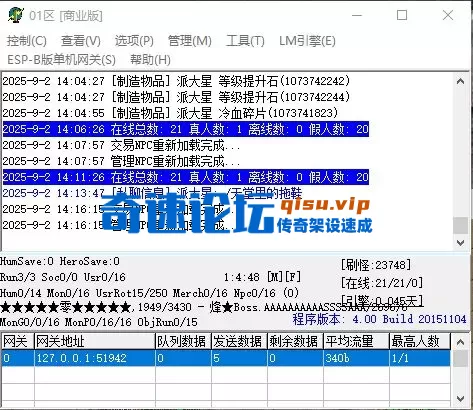
Task: Click the HumSave:0 HeroSave:0 status line
Action: click(60, 261)
